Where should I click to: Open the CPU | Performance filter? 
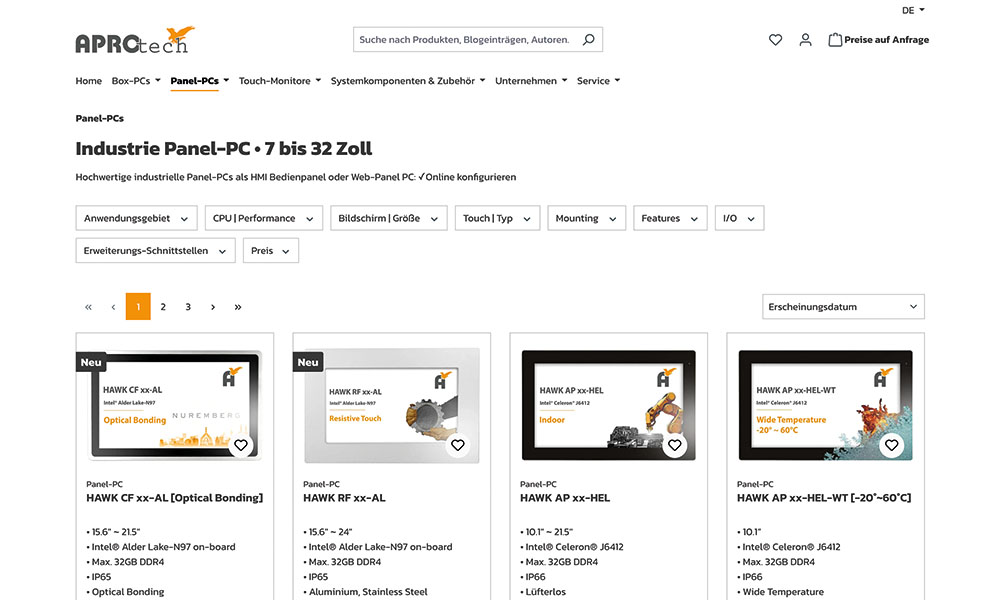262,217
